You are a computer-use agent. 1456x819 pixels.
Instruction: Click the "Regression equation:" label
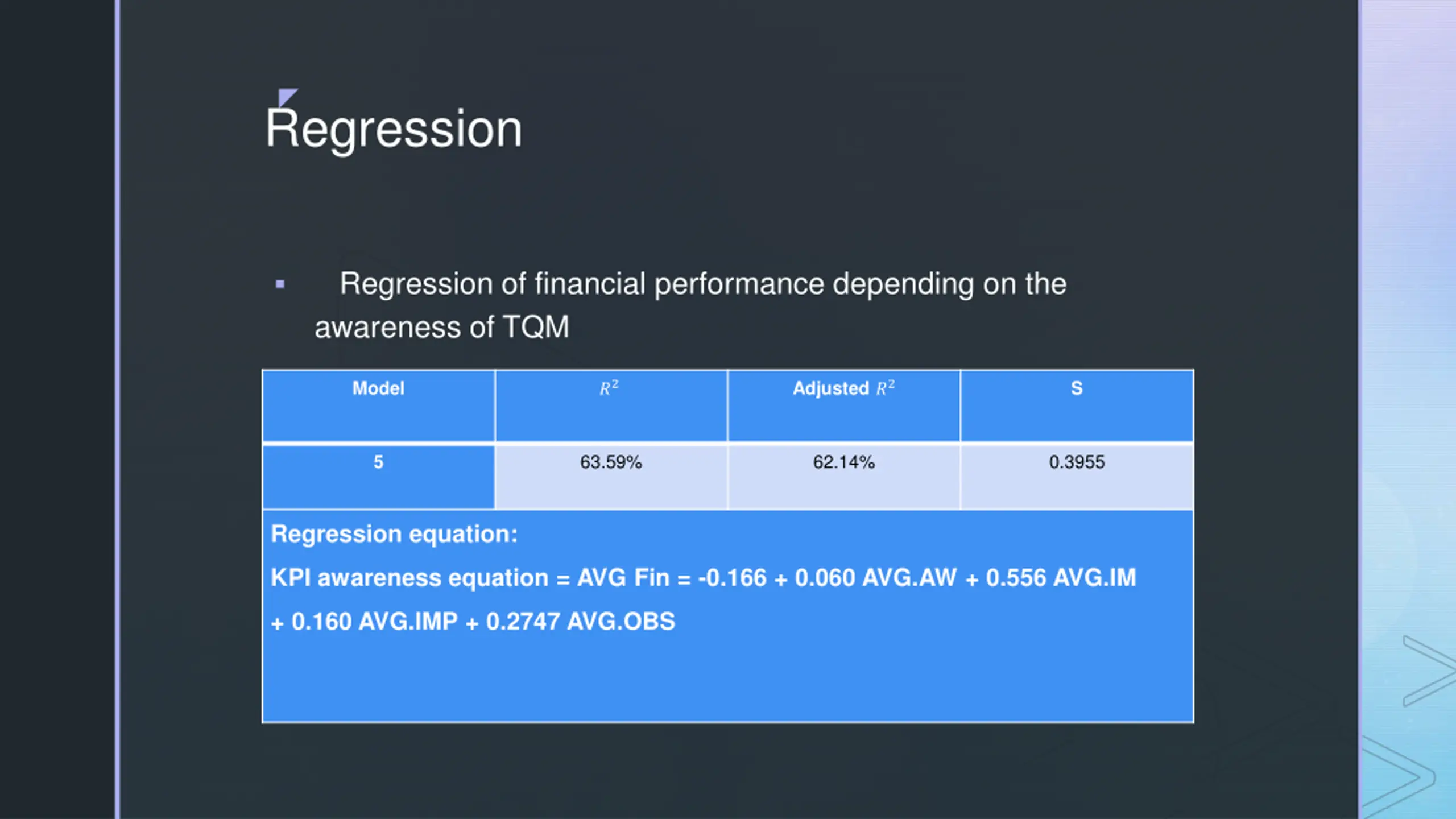(394, 534)
